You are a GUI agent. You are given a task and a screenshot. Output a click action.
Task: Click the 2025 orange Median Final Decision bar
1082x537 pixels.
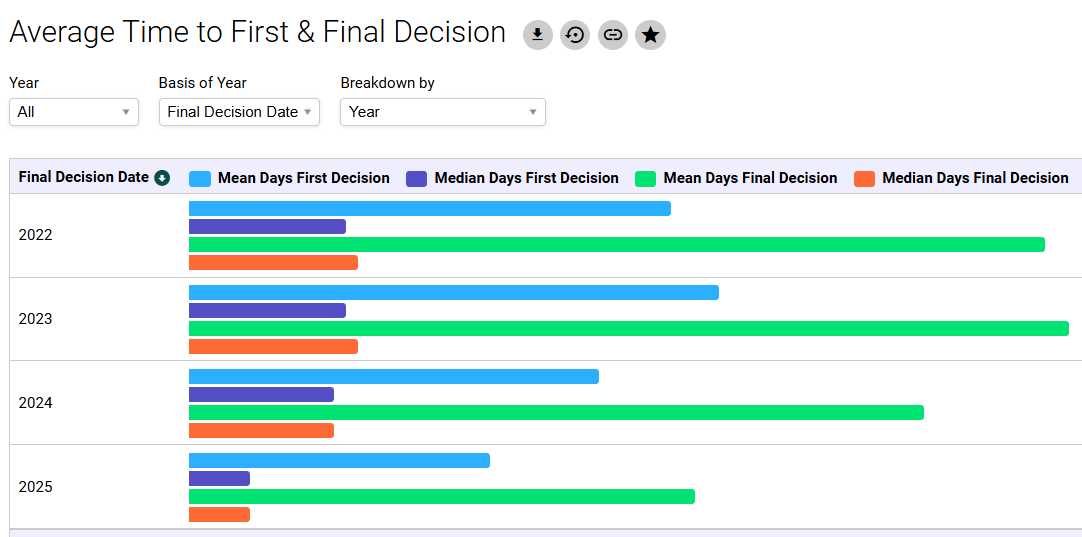click(219, 514)
